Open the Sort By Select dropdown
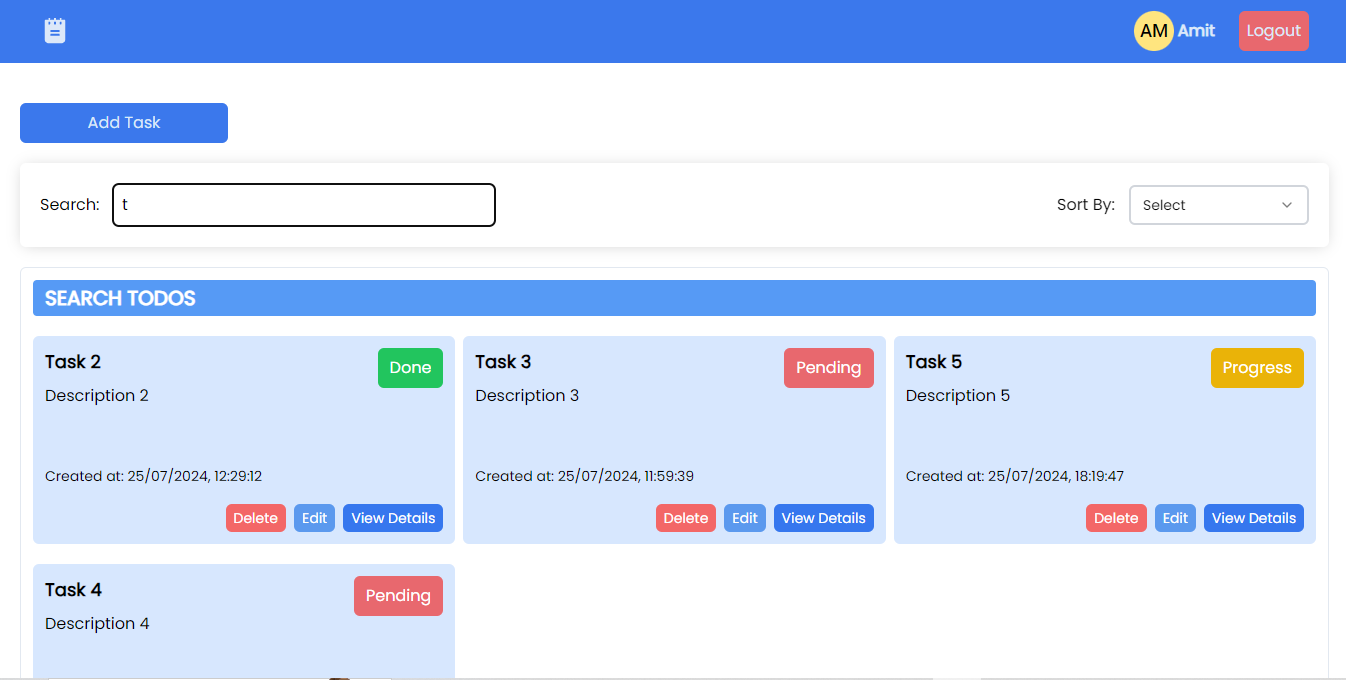Image resolution: width=1346 pixels, height=680 pixels. pos(1218,205)
